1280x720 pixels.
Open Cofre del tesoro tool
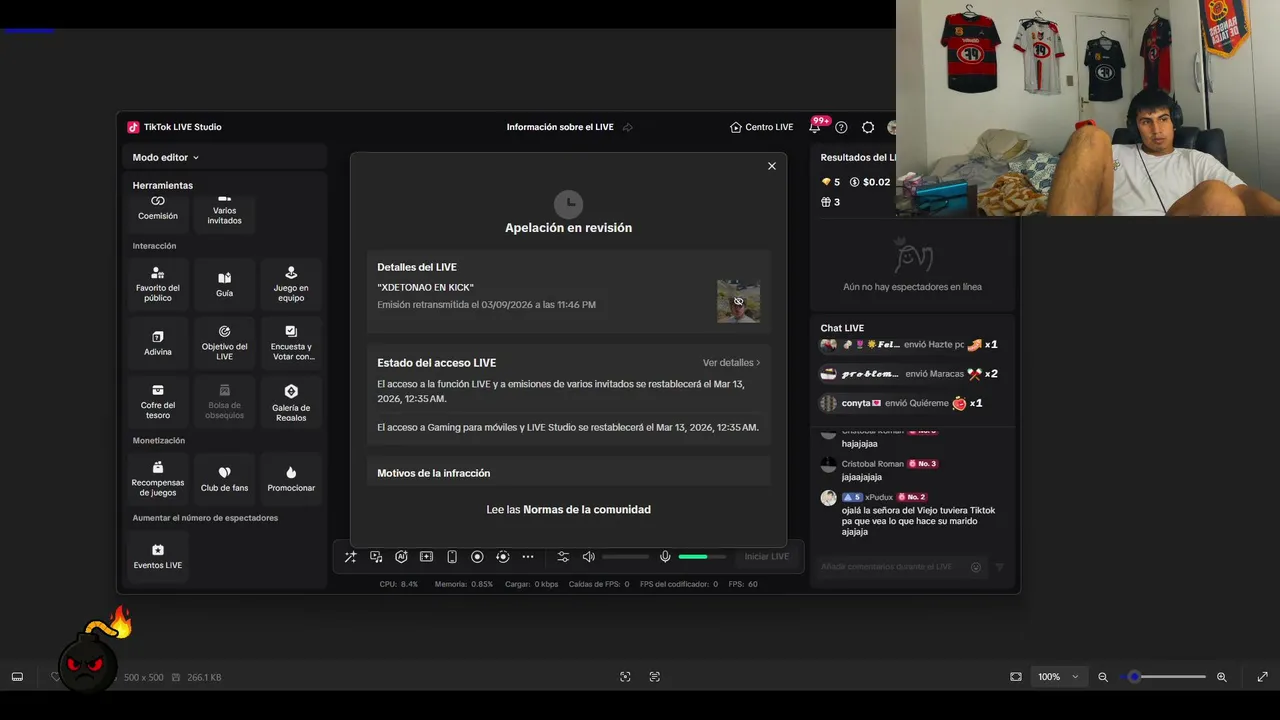158,402
